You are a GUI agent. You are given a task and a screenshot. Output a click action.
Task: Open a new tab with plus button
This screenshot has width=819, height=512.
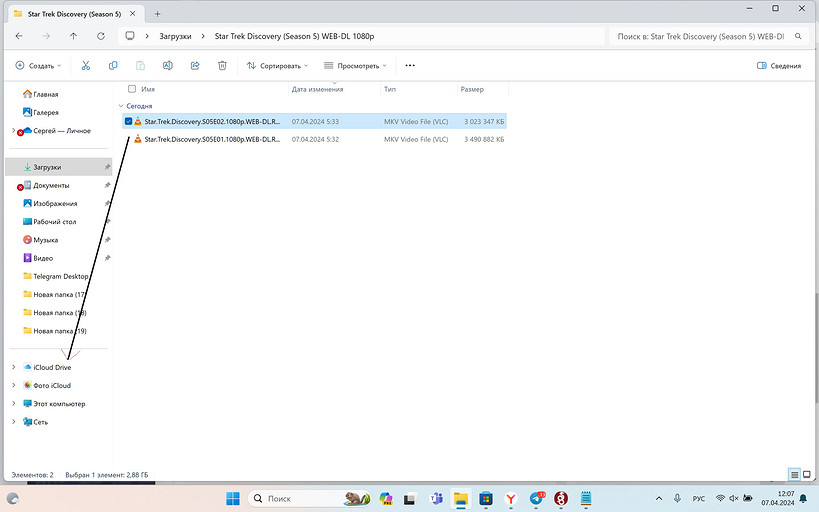[157, 13]
